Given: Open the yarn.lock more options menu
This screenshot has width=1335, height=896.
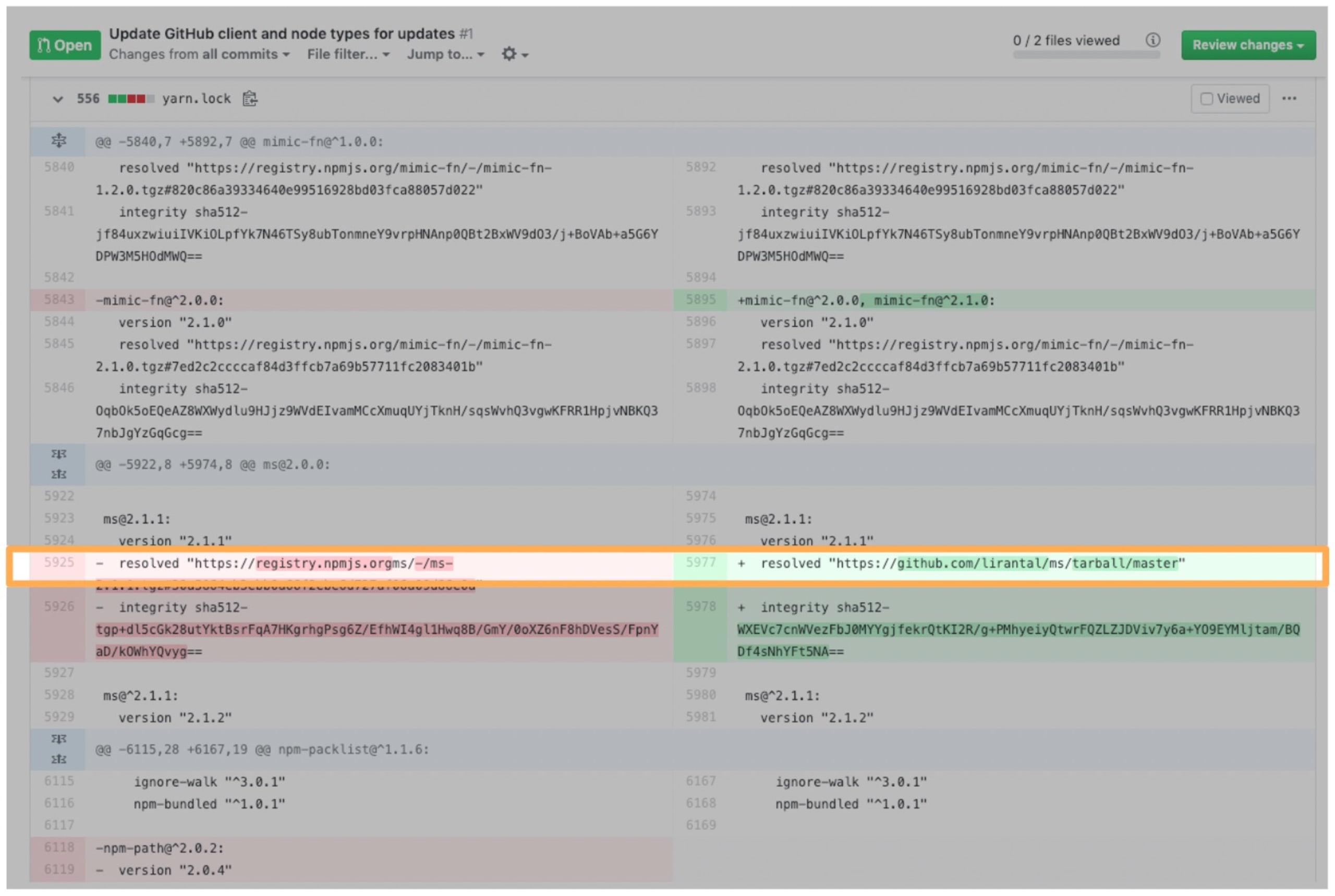Looking at the screenshot, I should pyautogui.click(x=1289, y=99).
